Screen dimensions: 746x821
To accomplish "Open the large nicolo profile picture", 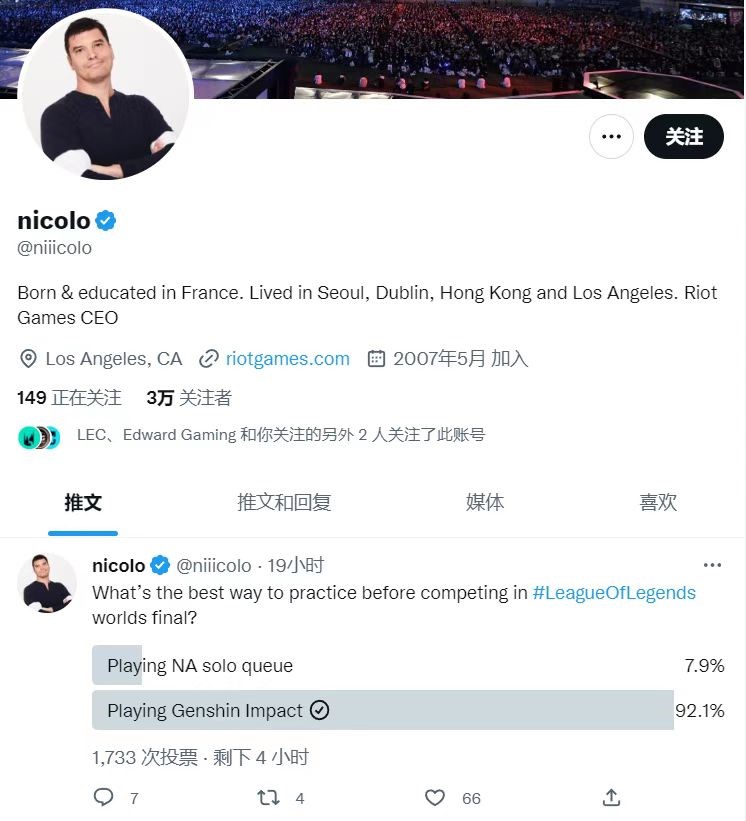I will tap(106, 94).
